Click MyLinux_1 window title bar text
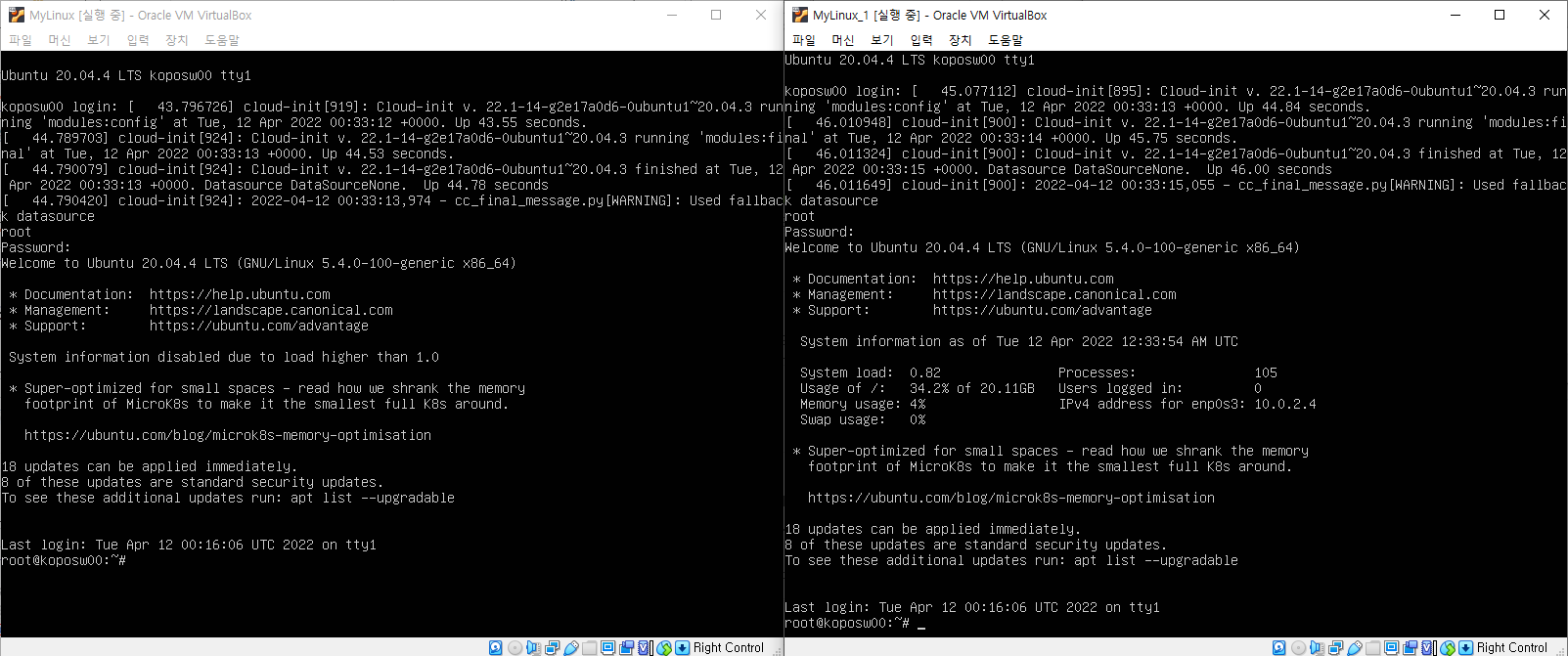This screenshot has width=1568, height=656. [929, 16]
